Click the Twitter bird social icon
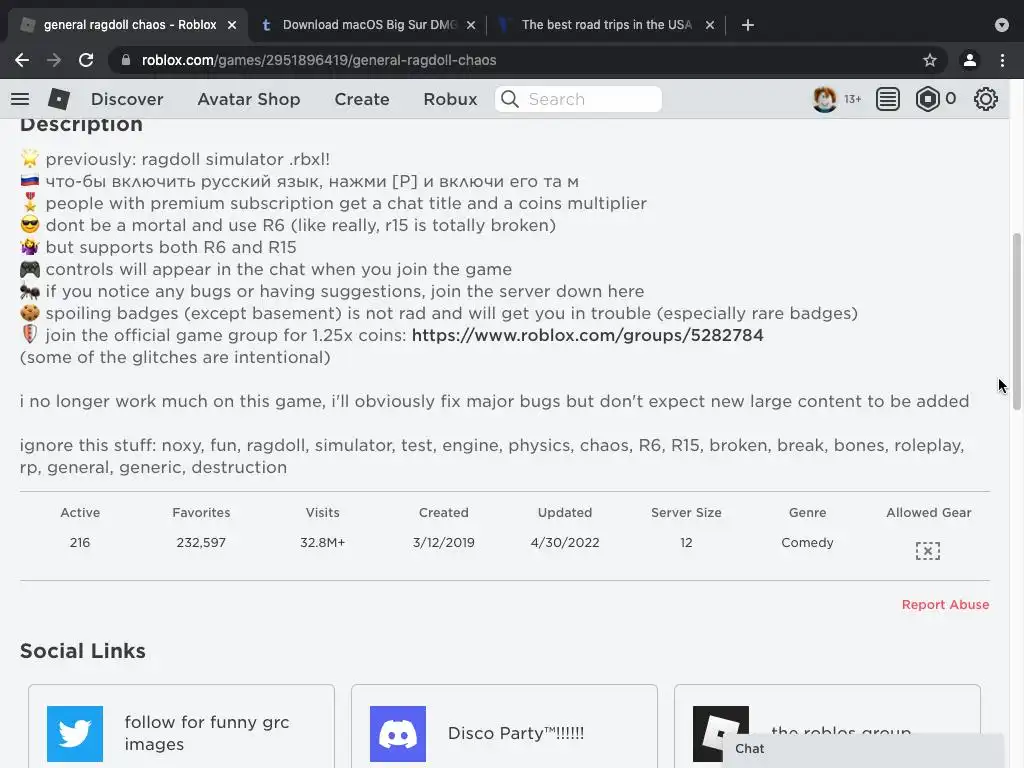This screenshot has width=1024, height=768. tap(75, 733)
